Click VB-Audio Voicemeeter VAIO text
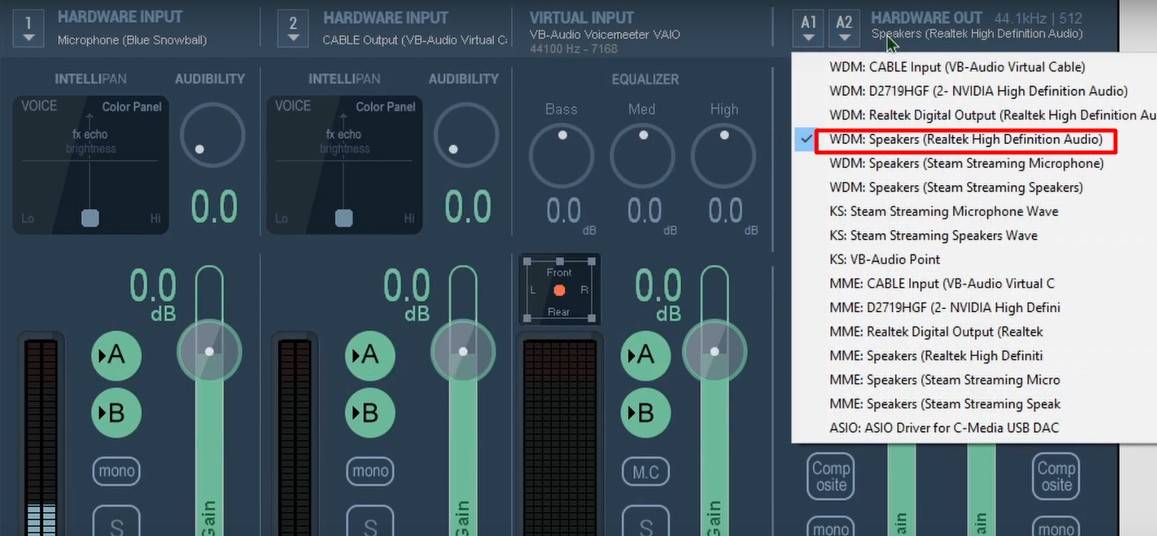The height and width of the screenshot is (536, 1157). pos(604,34)
